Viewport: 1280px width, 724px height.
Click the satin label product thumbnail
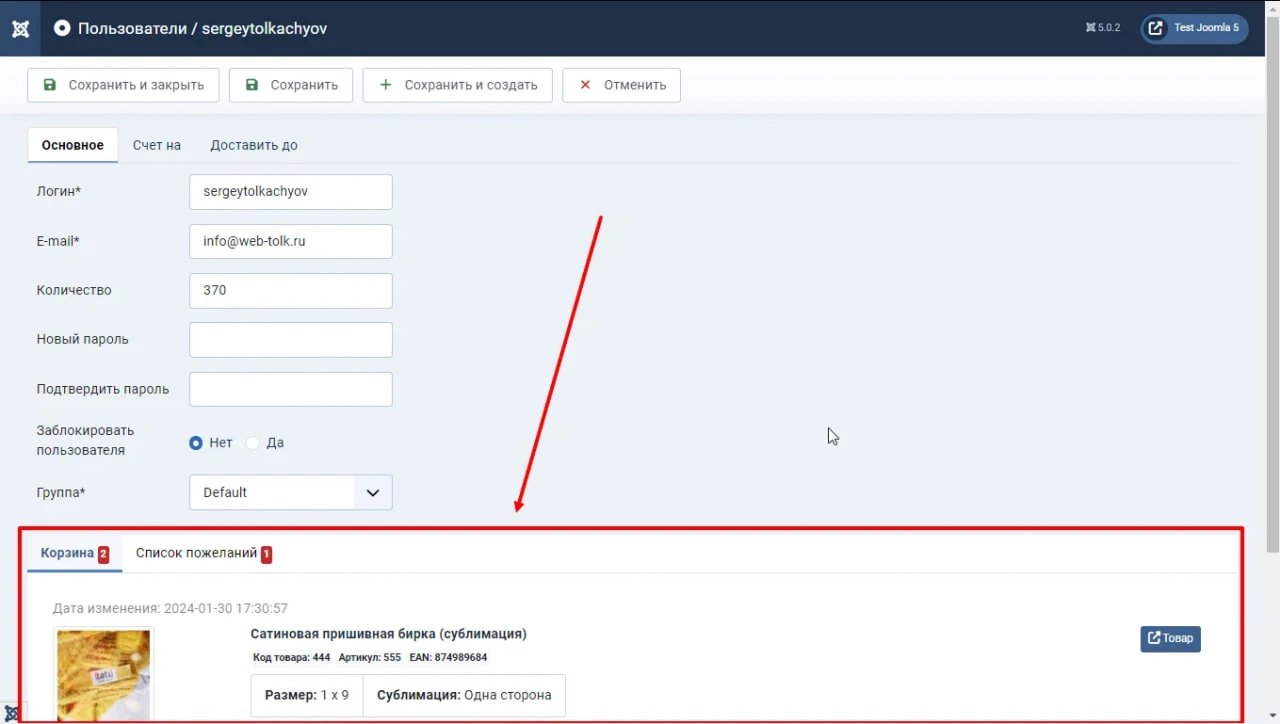tap(104, 674)
